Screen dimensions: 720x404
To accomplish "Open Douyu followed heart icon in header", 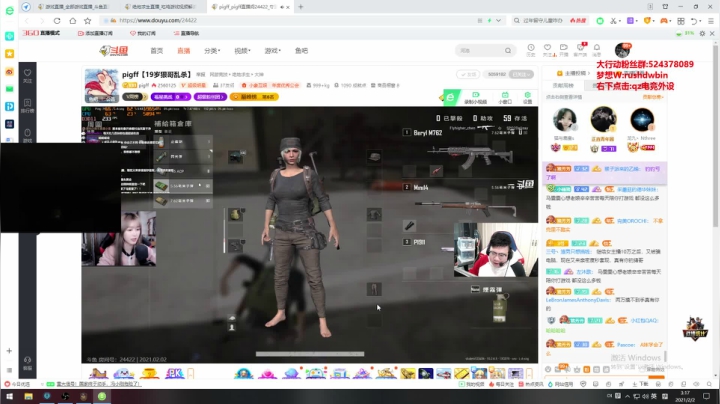I will (547, 48).
